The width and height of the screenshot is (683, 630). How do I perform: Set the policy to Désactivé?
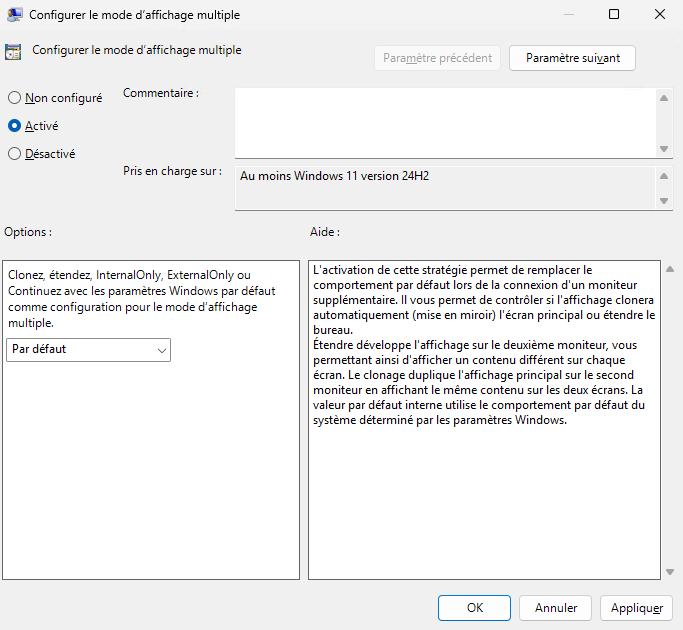(x=15, y=154)
